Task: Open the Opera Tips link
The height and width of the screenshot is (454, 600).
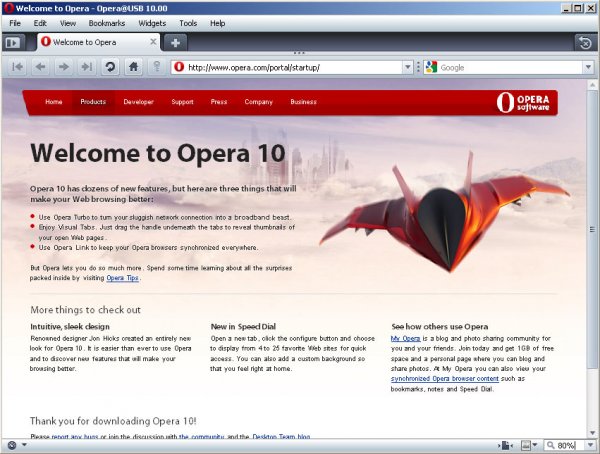Action: pyautogui.click(x=122, y=278)
